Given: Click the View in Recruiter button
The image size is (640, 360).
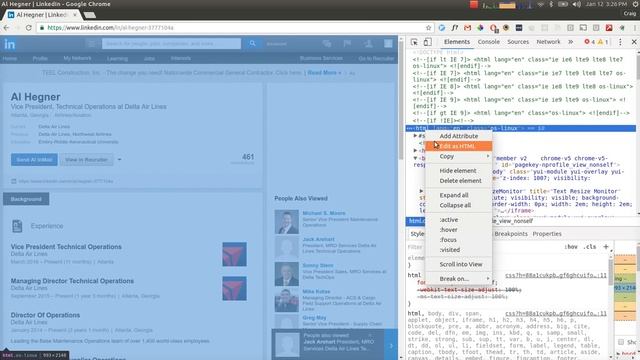Looking at the screenshot, I should [87, 160].
